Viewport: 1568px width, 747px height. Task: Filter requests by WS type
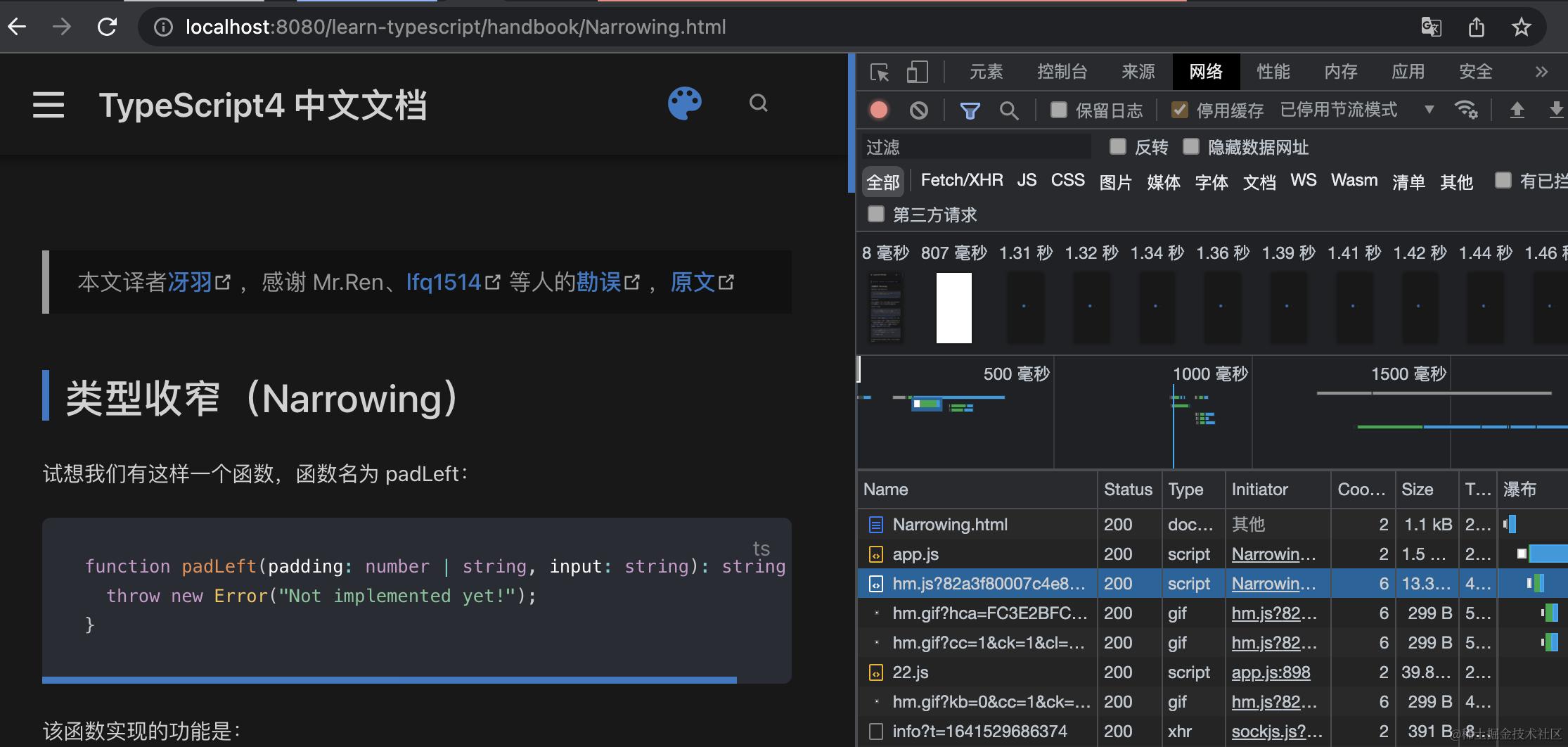(1303, 181)
